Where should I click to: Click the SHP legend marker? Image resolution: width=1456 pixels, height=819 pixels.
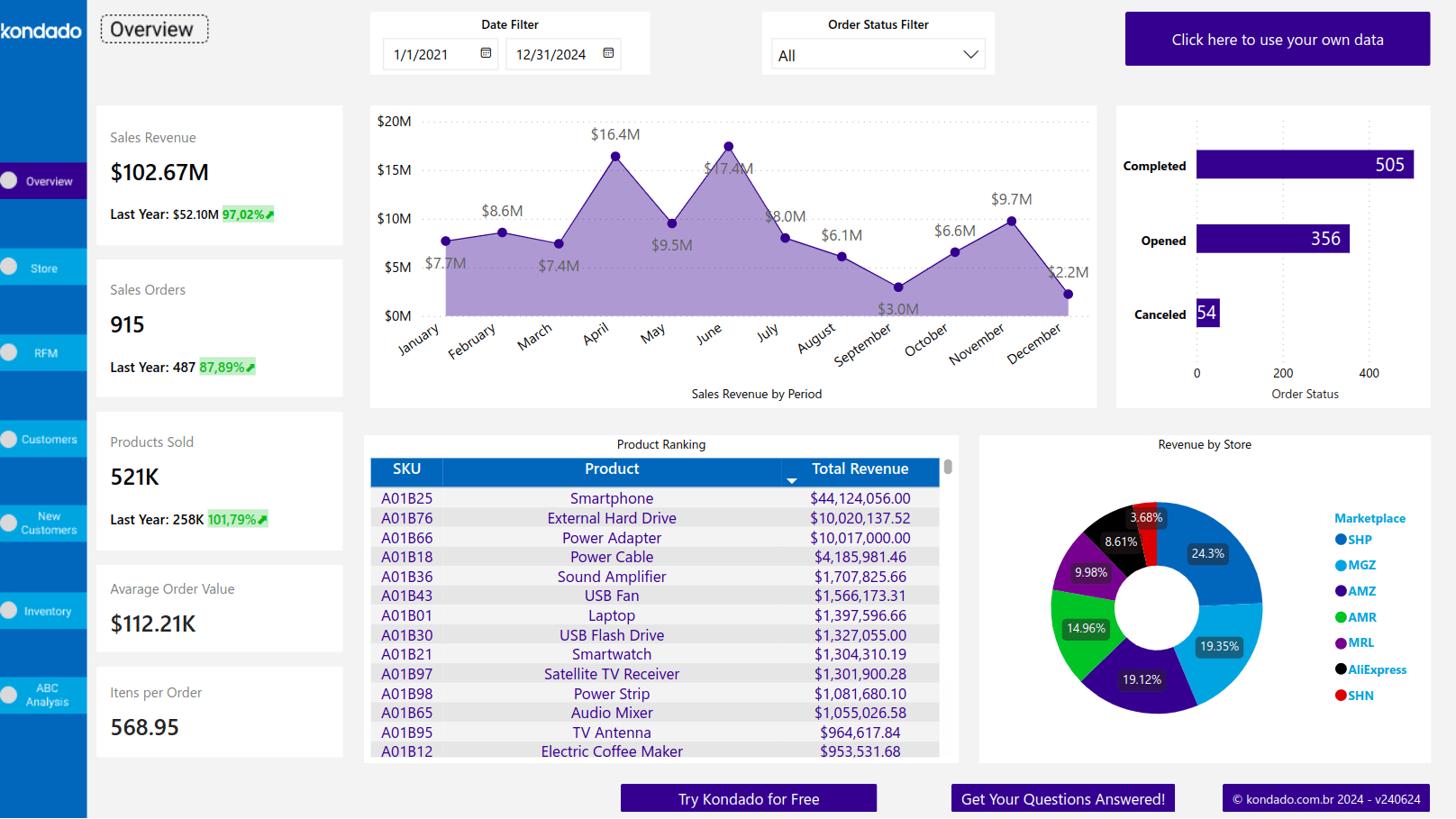1341,540
